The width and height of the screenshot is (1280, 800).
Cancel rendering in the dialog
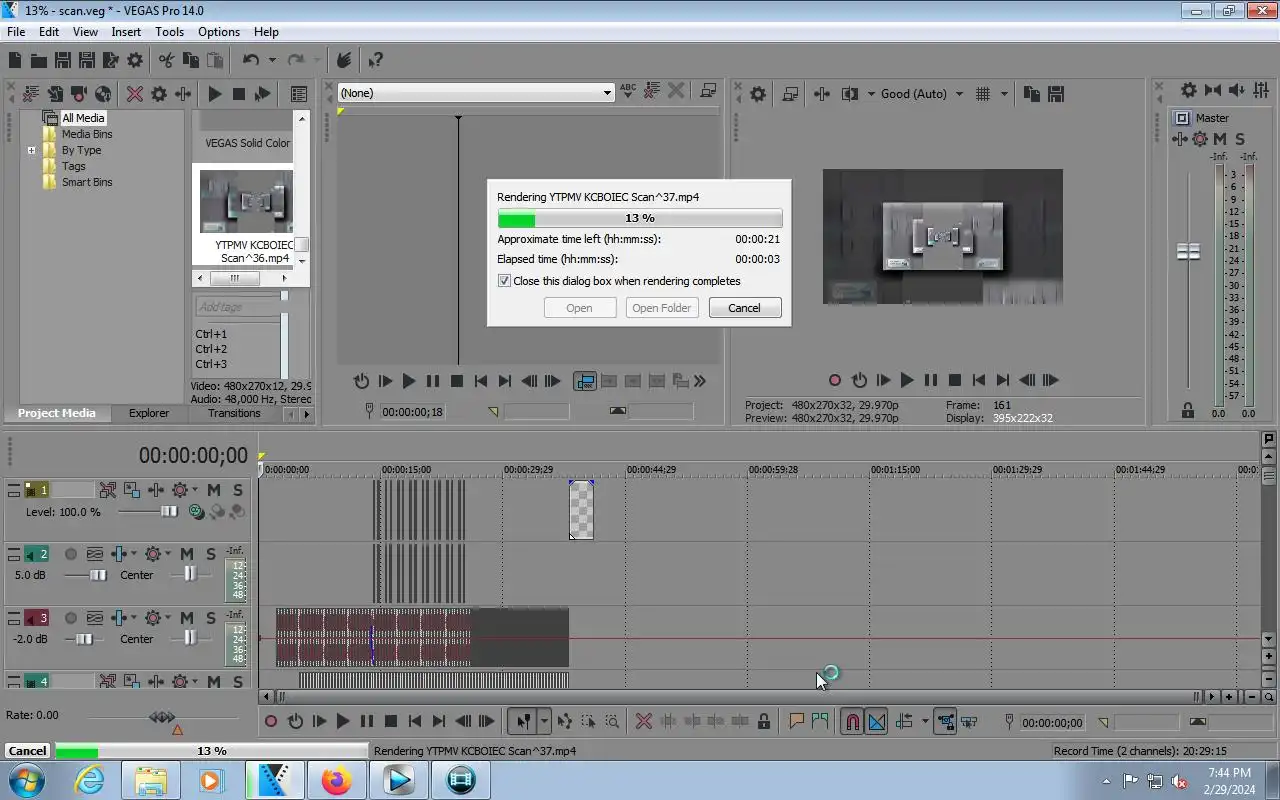click(744, 308)
